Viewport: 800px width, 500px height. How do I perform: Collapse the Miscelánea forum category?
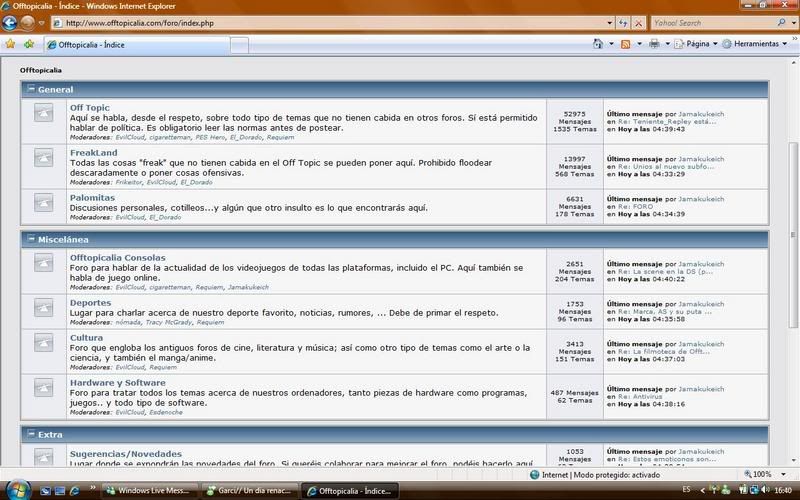click(x=31, y=239)
